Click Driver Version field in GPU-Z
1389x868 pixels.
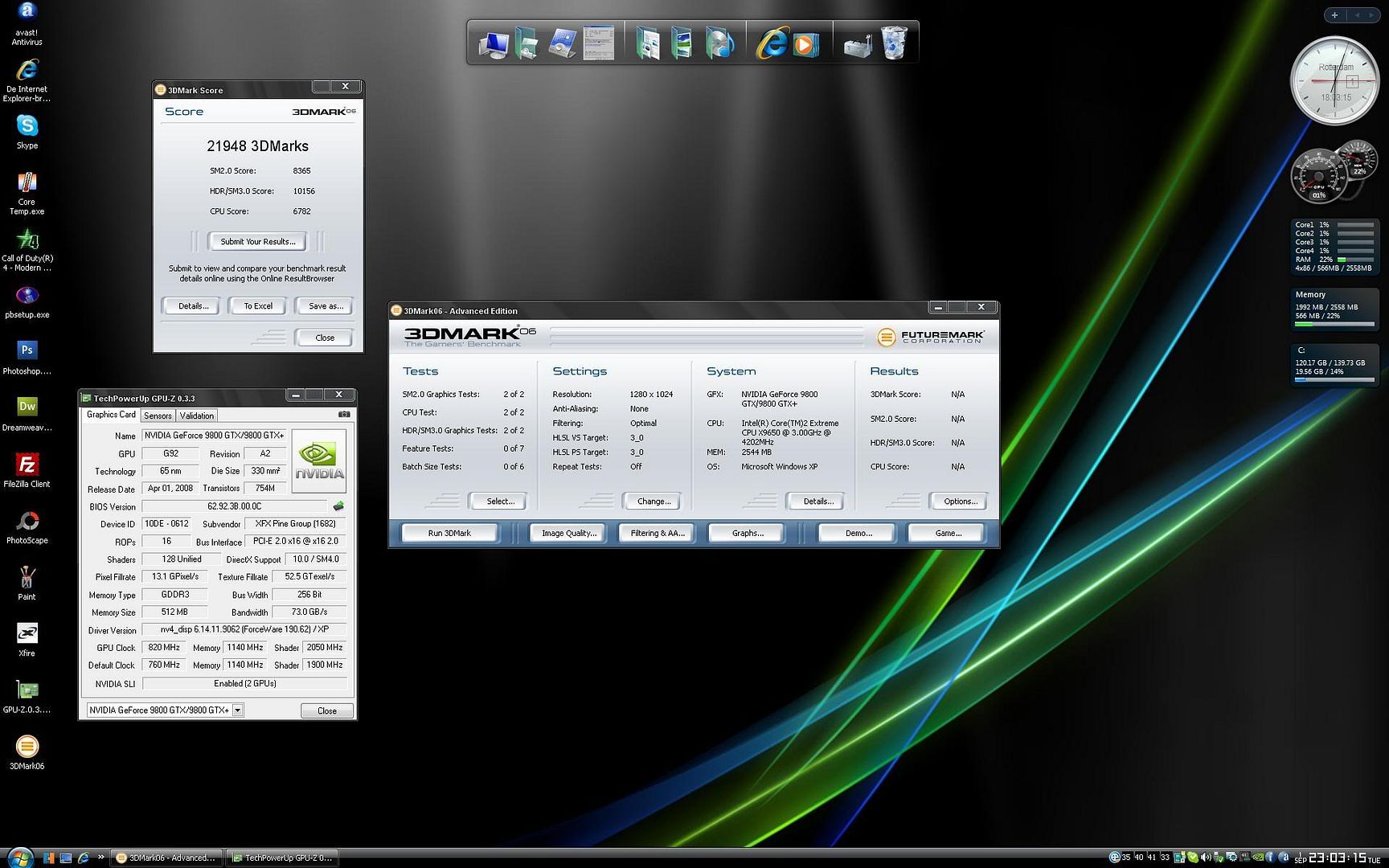[x=244, y=629]
